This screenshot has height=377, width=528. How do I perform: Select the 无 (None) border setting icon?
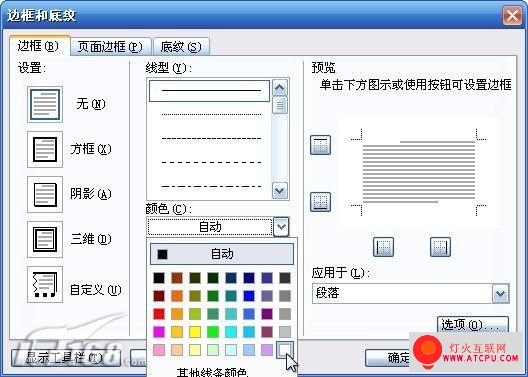pyautogui.click(x=45, y=104)
